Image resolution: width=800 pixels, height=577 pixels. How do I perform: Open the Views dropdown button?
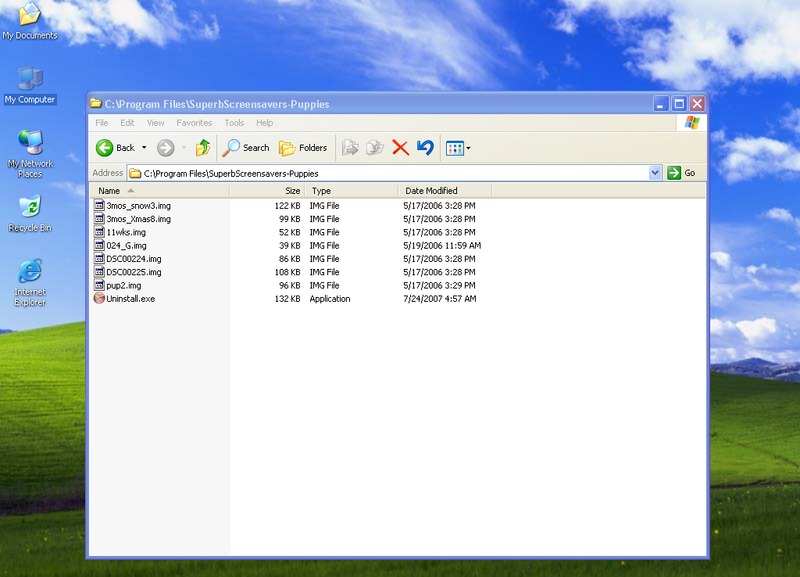pyautogui.click(x=458, y=148)
